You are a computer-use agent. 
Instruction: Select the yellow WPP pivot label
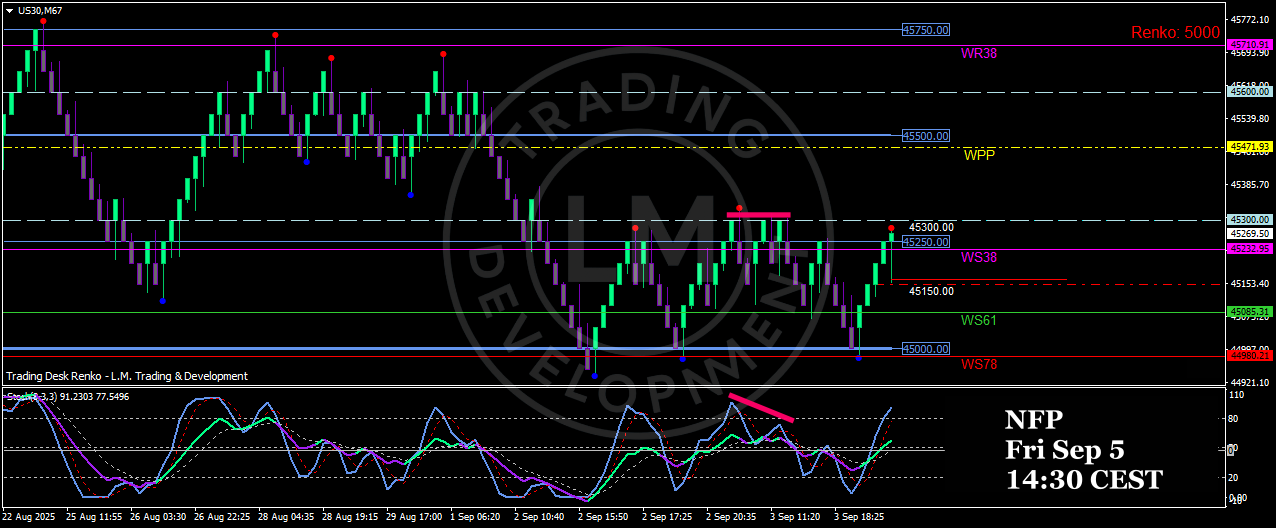point(979,156)
